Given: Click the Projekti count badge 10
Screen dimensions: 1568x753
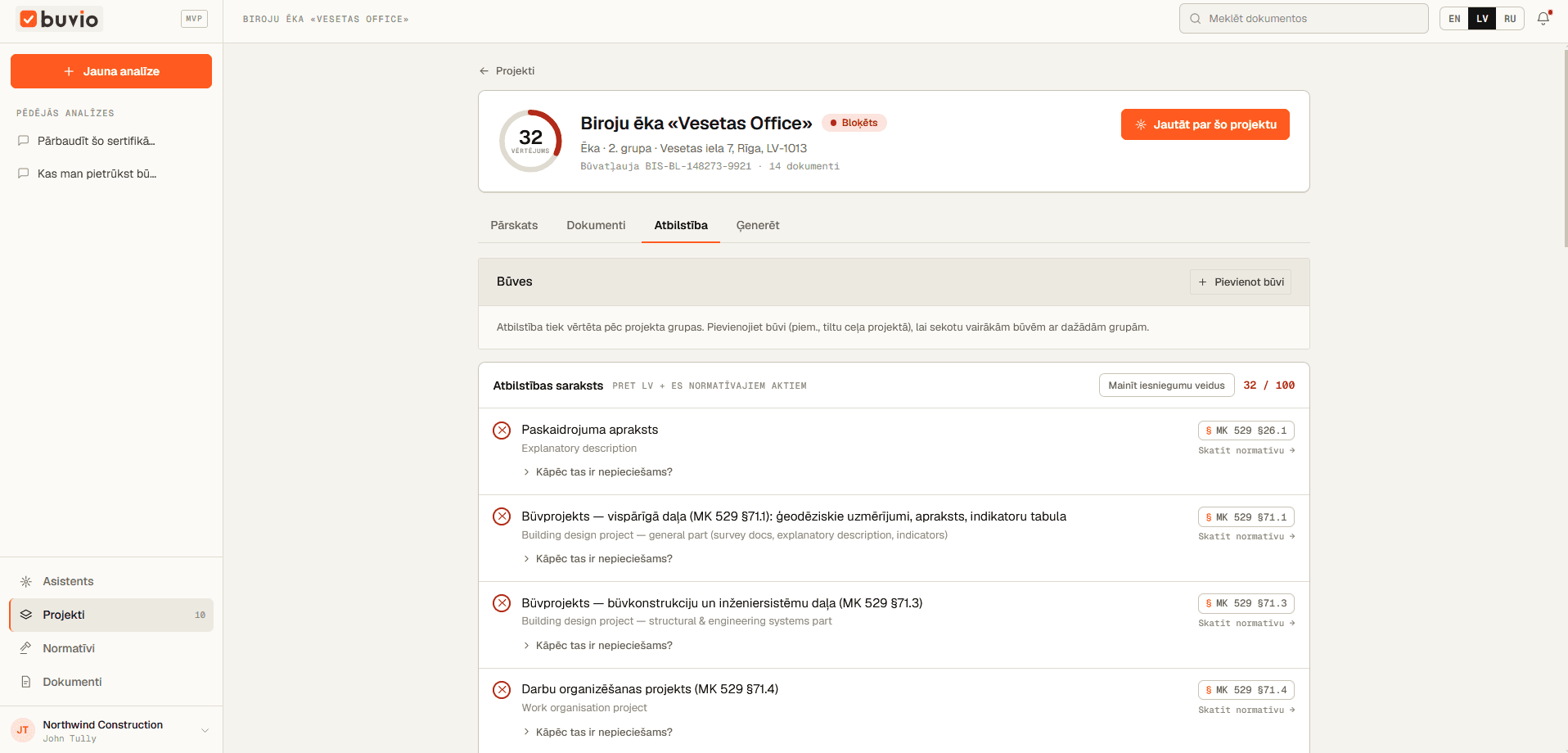Looking at the screenshot, I should 200,615.
